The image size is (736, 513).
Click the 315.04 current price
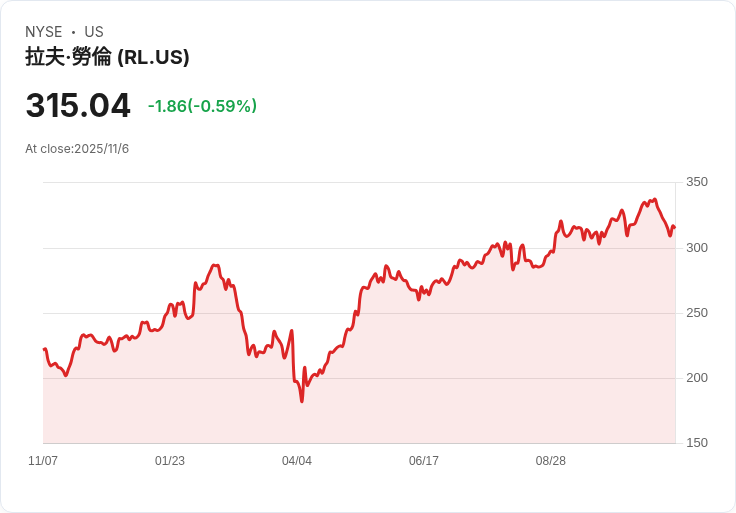click(78, 106)
